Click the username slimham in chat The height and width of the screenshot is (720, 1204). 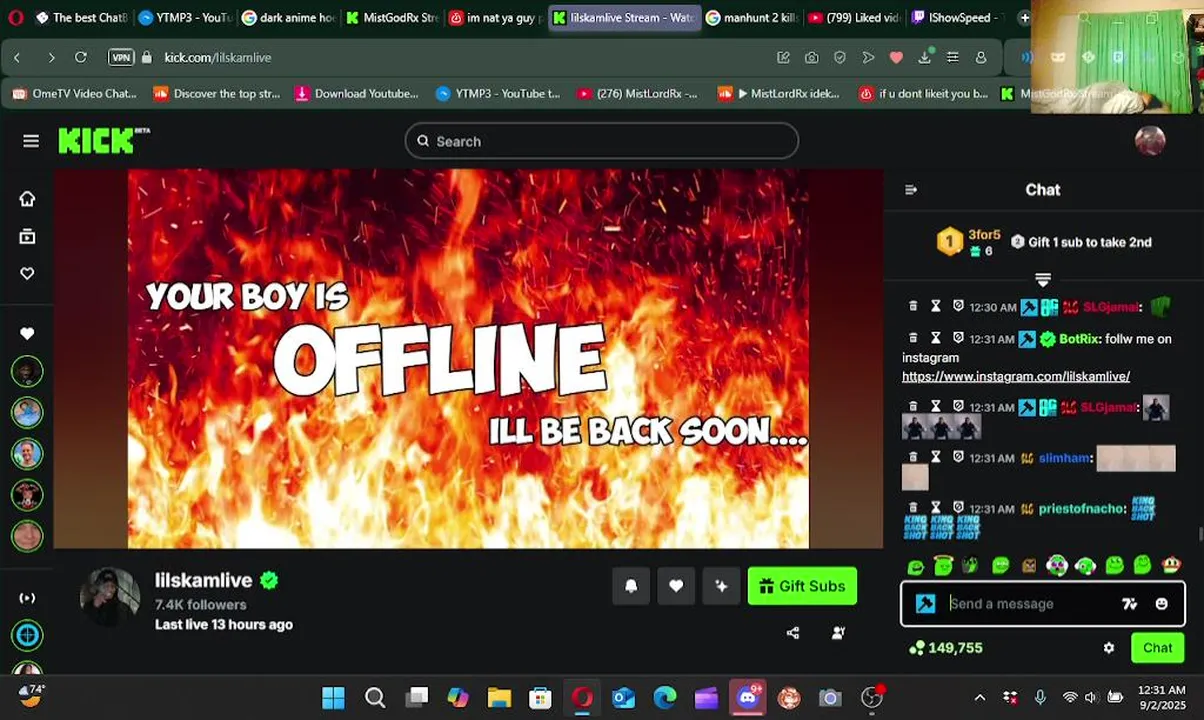1064,458
